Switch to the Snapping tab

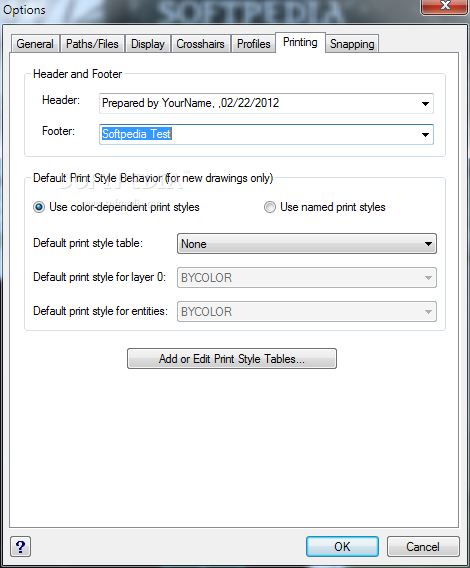(352, 44)
